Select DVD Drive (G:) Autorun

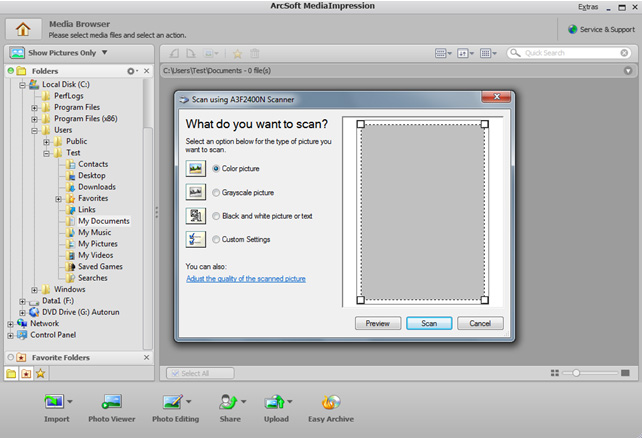[x=81, y=312]
